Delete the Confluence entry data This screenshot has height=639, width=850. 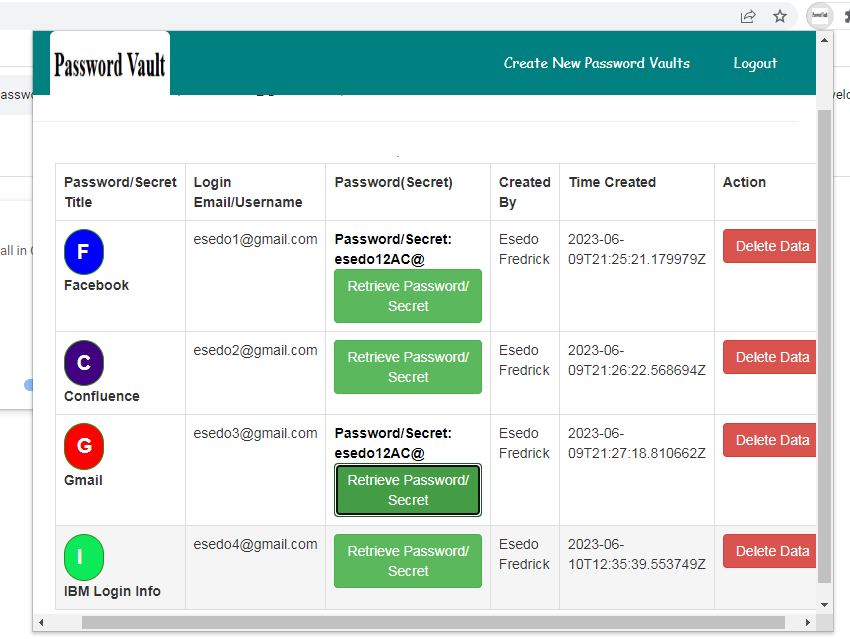coord(770,357)
